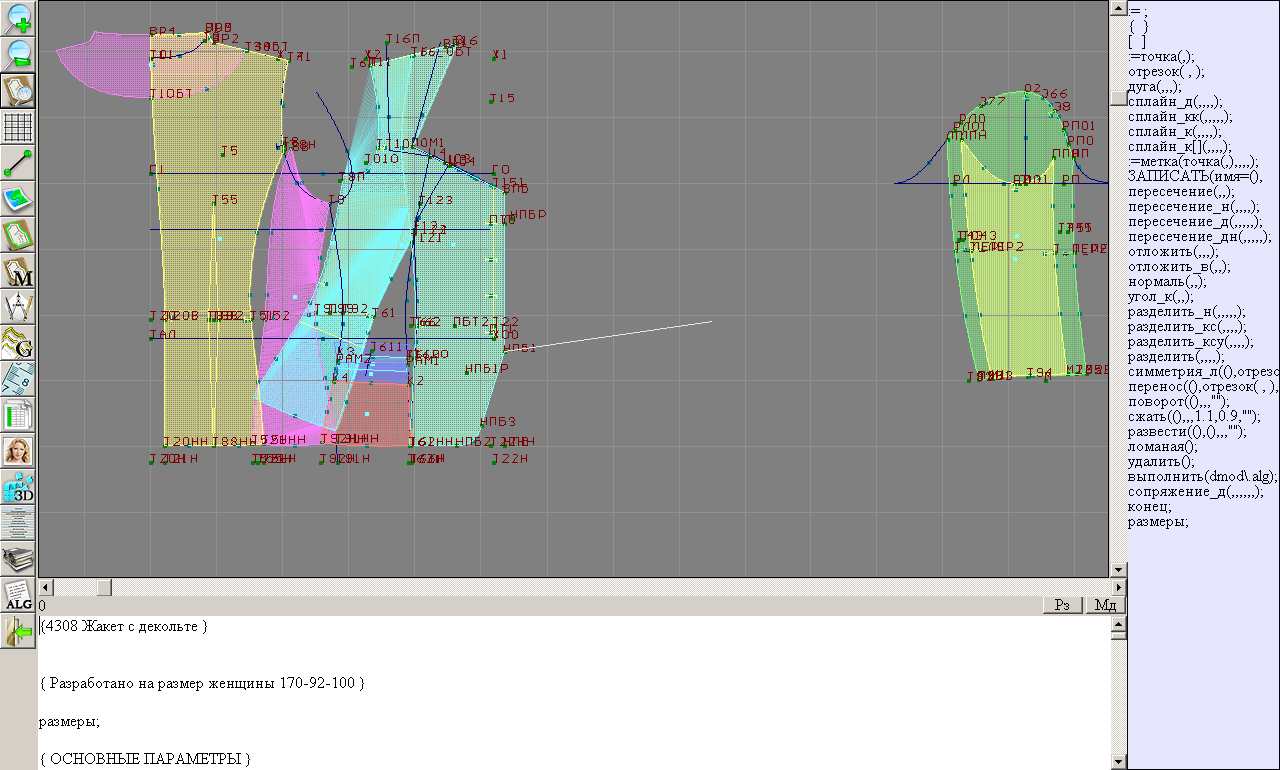The width and height of the screenshot is (1280, 770).
Task: Toggle the grid display icon
Action: pos(18,127)
